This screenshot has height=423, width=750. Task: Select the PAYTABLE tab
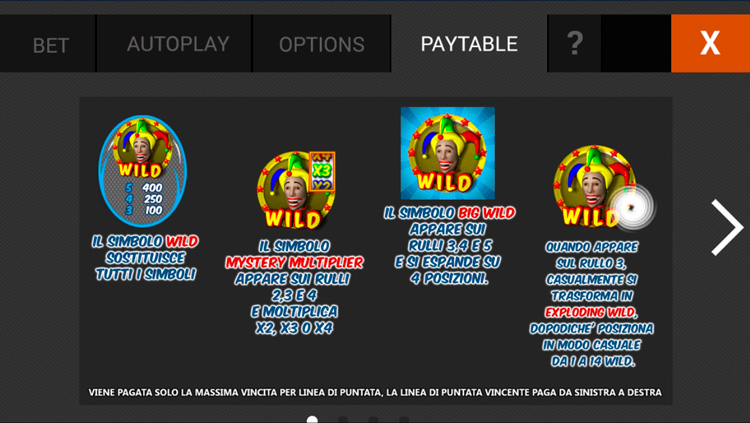pos(469,44)
